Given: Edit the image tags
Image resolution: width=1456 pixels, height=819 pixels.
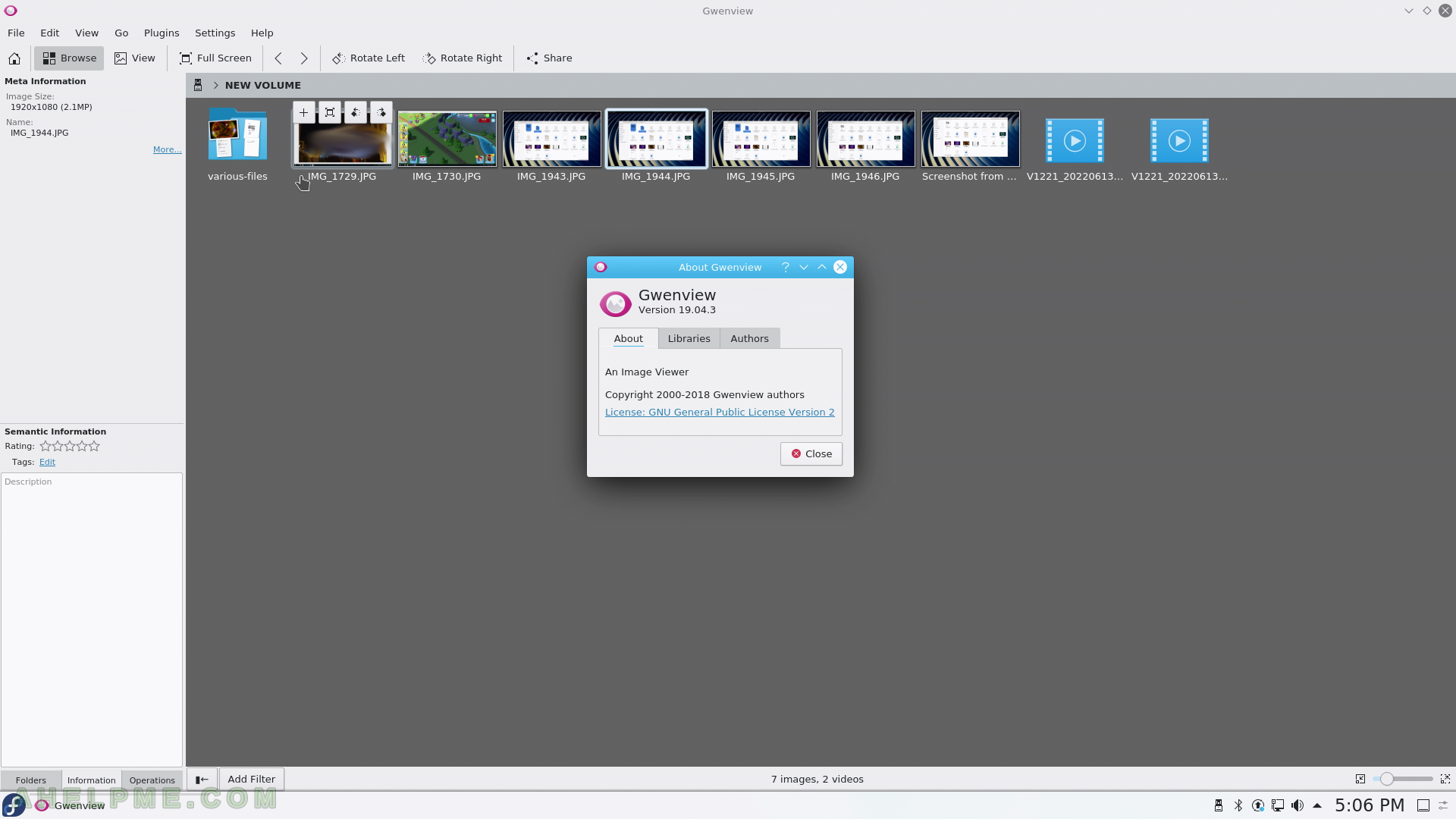Looking at the screenshot, I should coord(47,462).
